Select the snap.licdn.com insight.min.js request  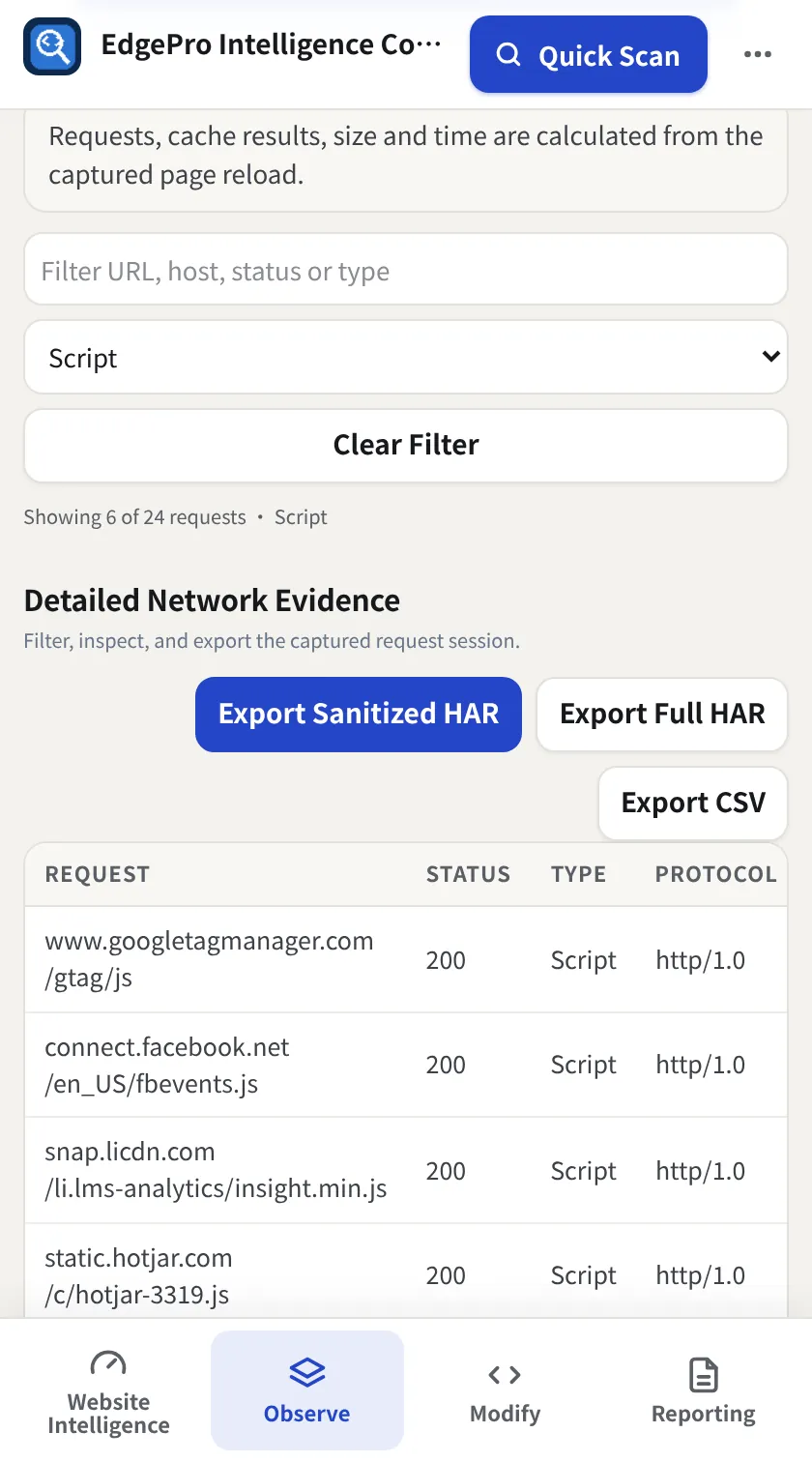[406, 1170]
